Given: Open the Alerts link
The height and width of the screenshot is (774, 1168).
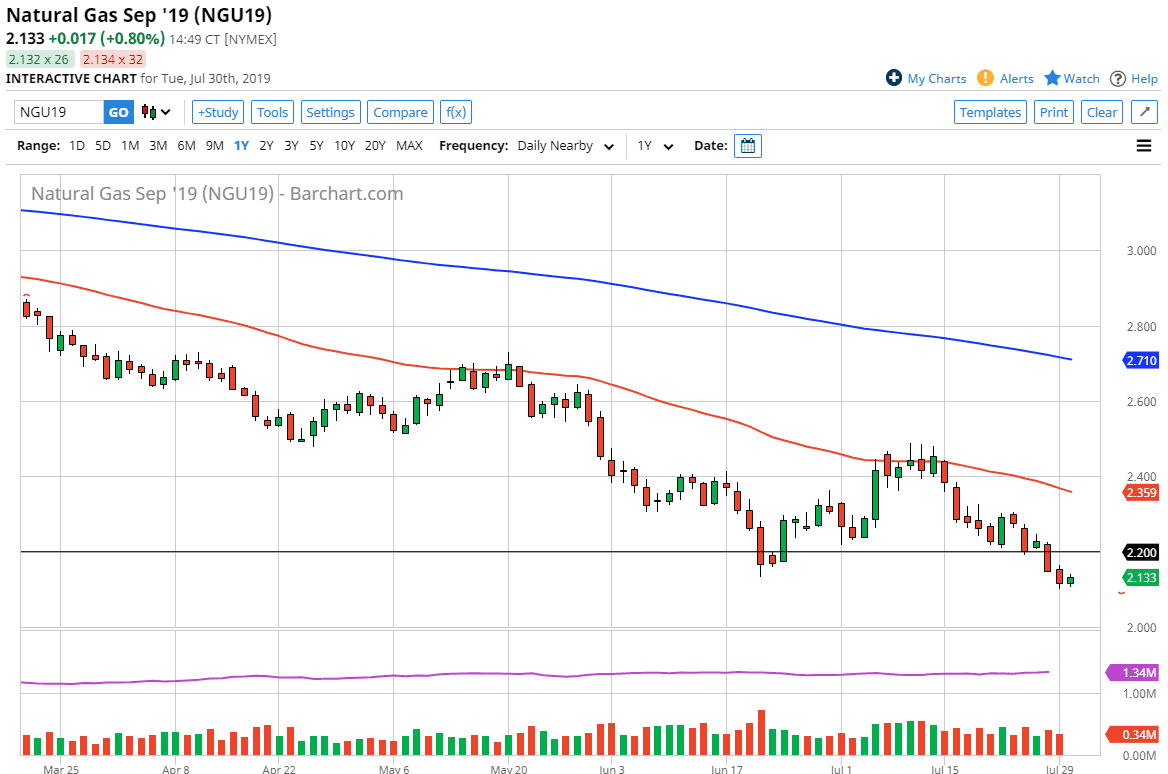Looking at the screenshot, I should tap(1017, 78).
